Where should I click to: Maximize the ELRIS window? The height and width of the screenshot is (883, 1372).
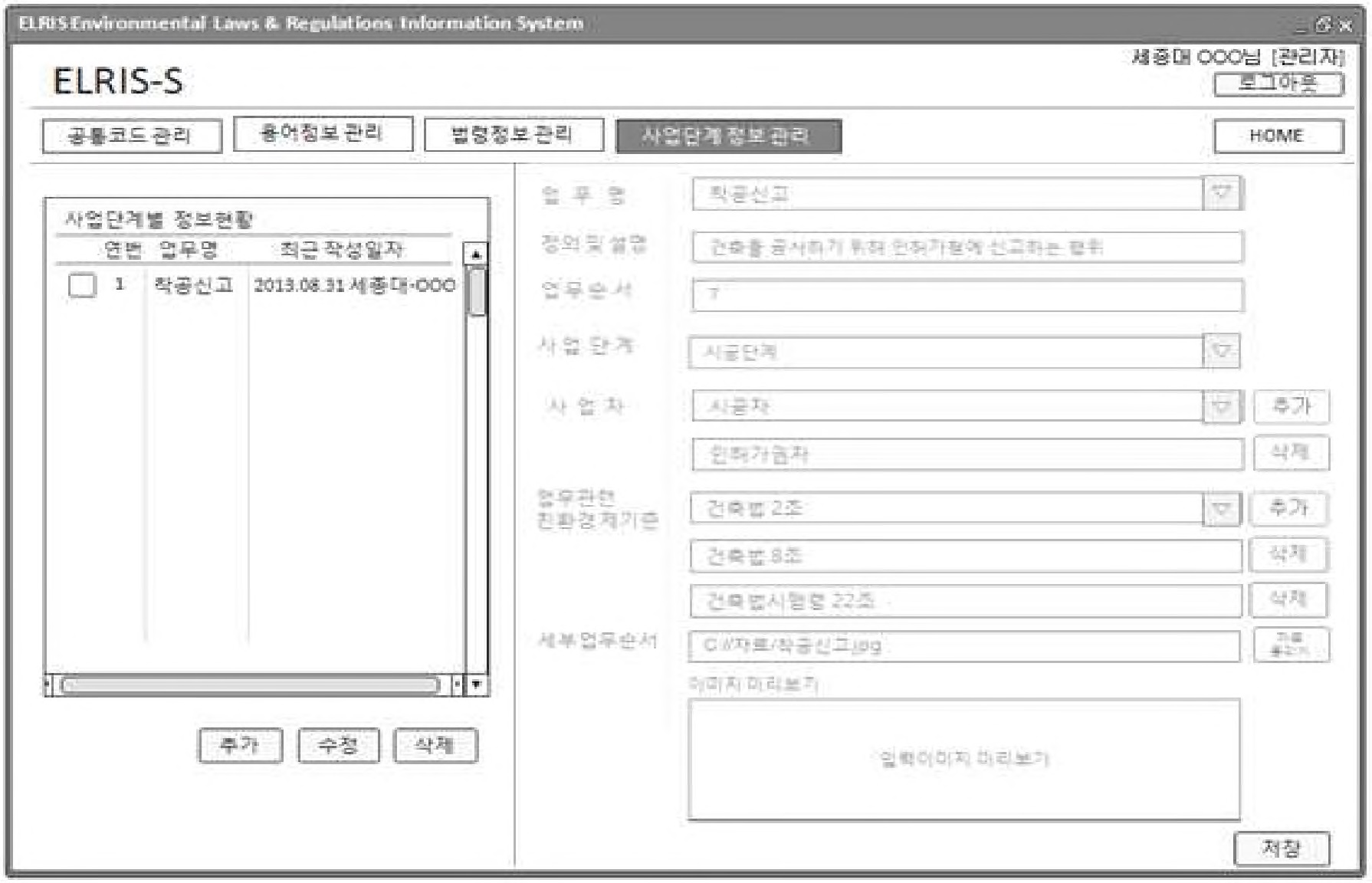click(1324, 25)
